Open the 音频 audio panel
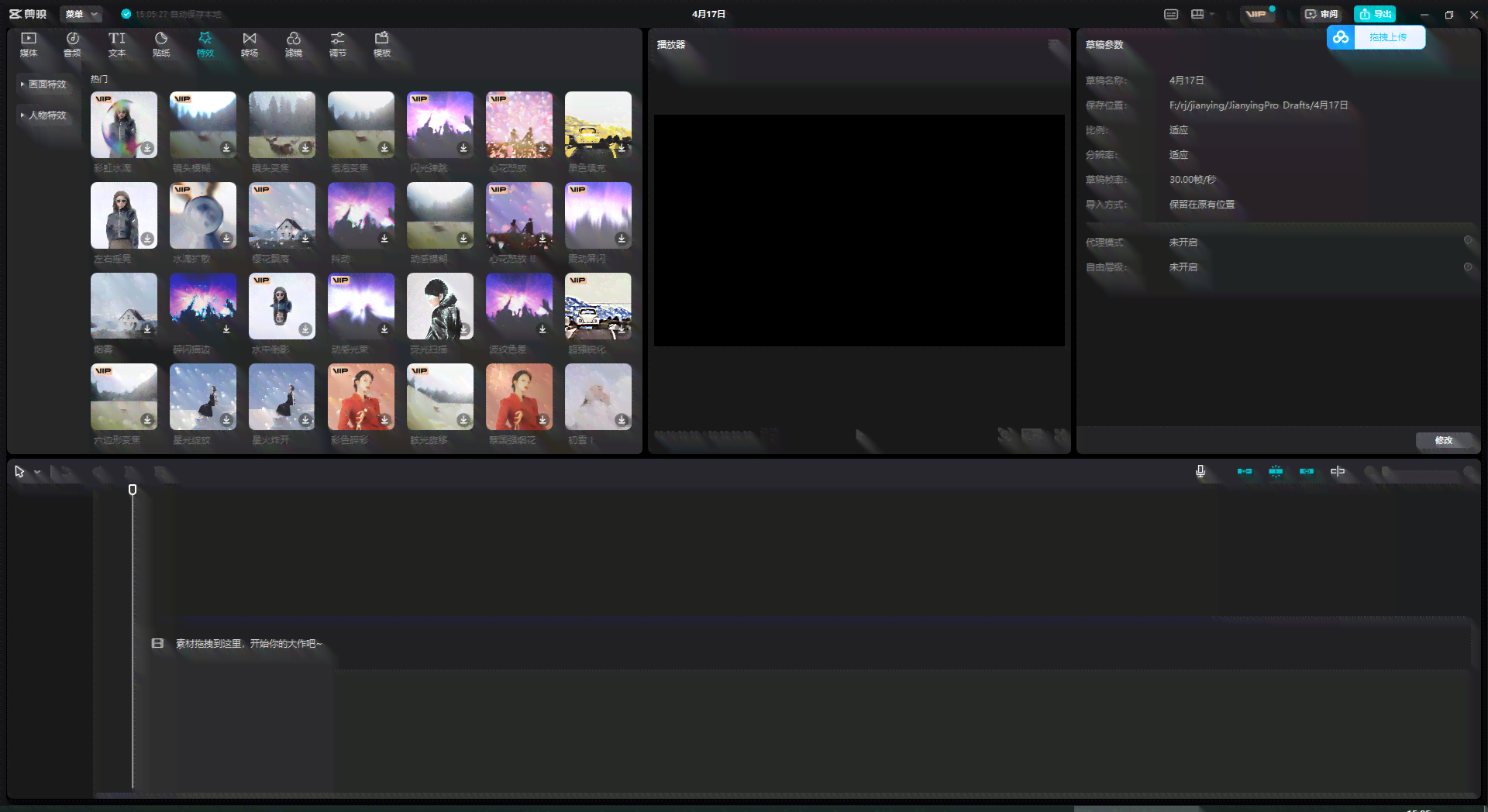This screenshot has height=812, width=1488. click(x=73, y=44)
